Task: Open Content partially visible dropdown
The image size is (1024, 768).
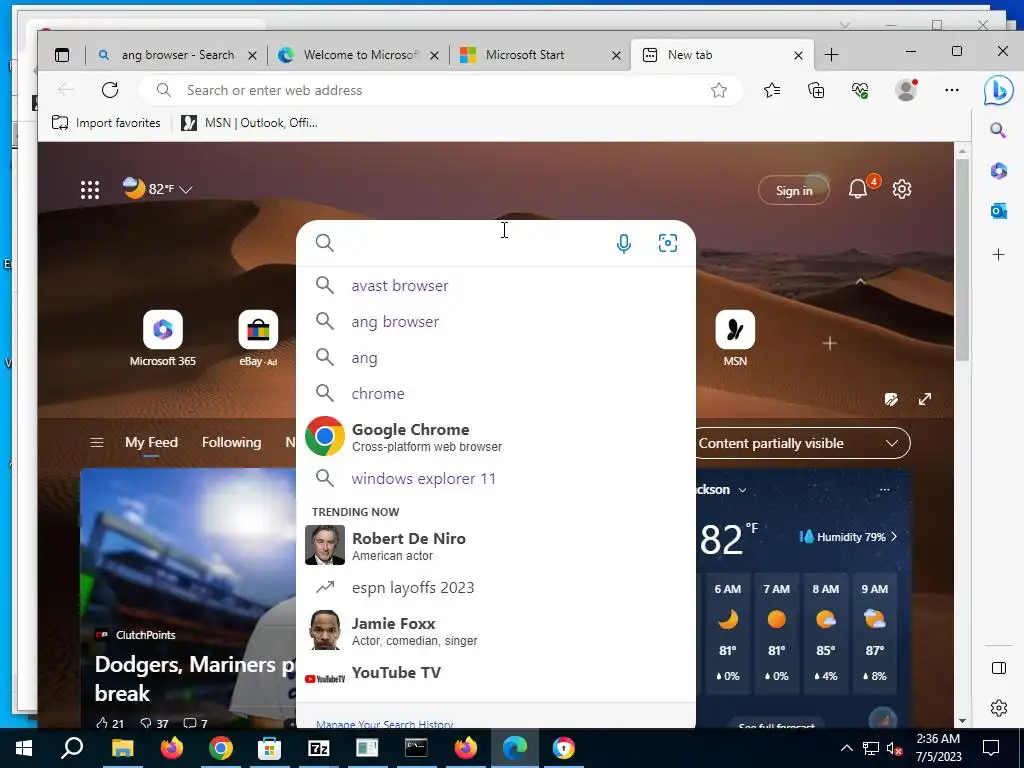Action: tap(803, 443)
